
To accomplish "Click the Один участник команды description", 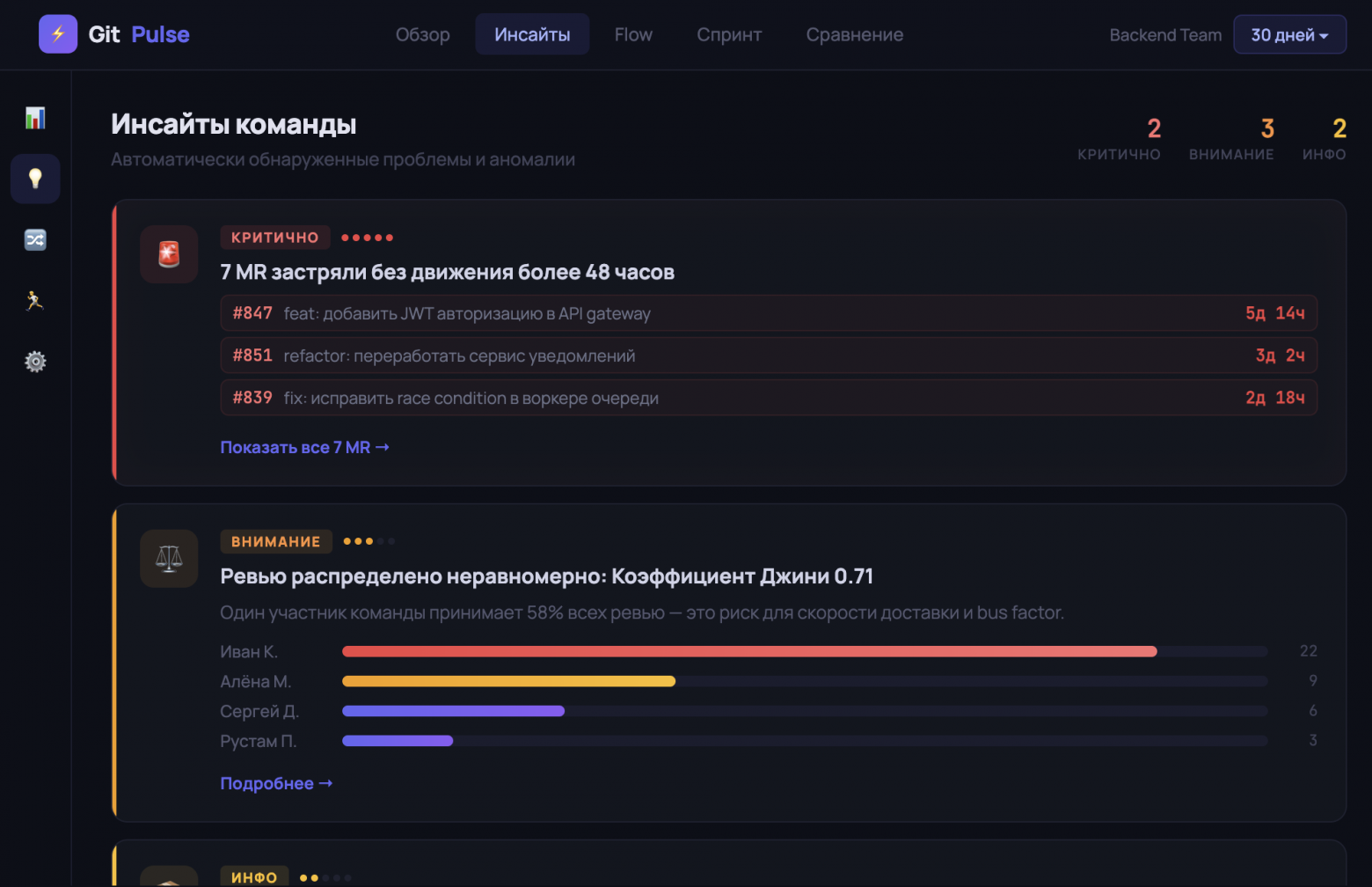I will (x=642, y=612).
